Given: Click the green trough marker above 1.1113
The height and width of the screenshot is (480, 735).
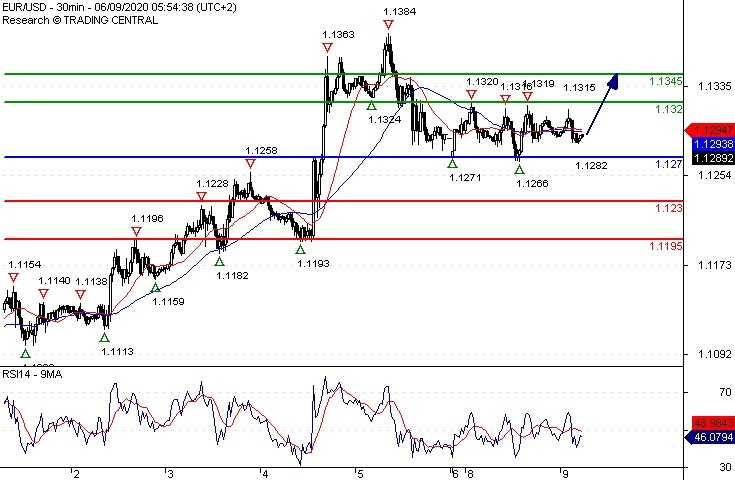Looking at the screenshot, I should (x=105, y=338).
